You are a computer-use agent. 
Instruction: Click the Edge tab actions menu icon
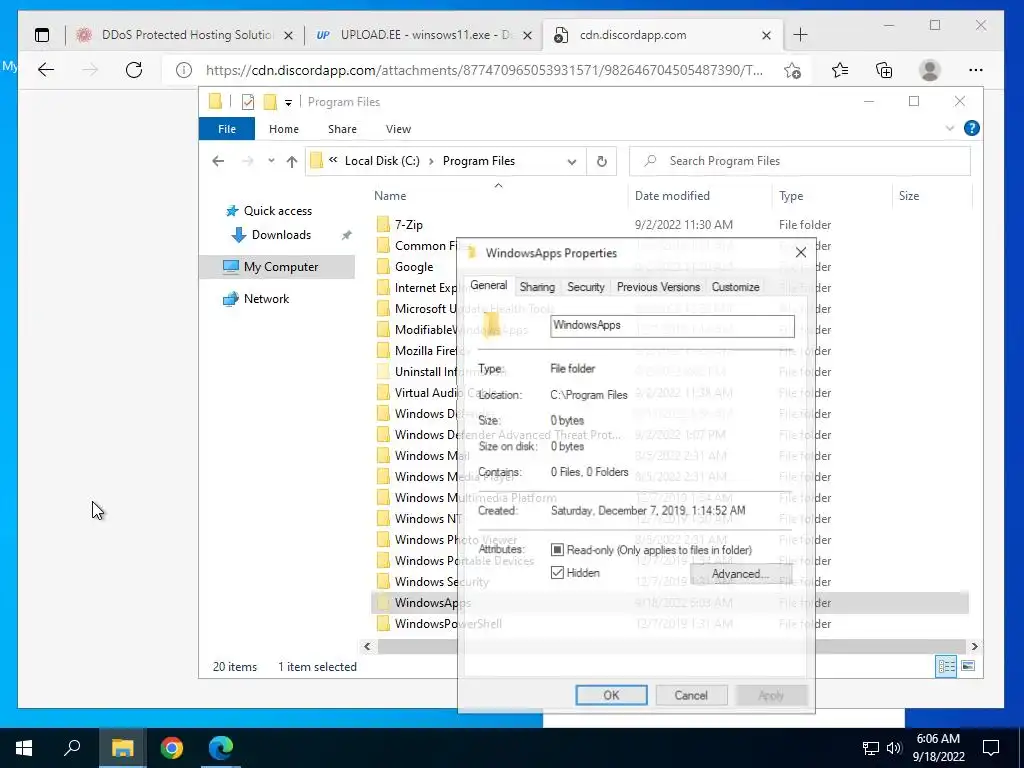tap(42, 35)
